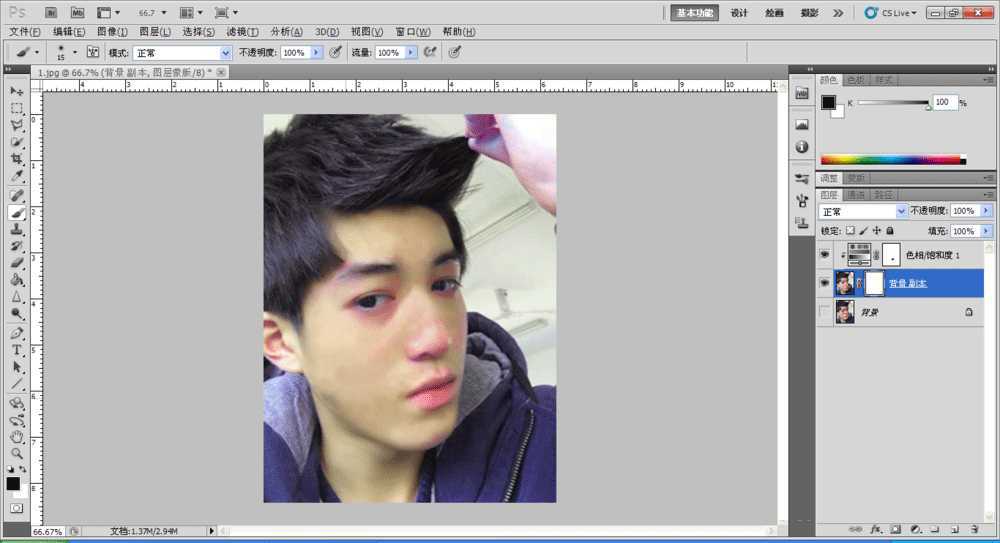Show the hidden 背景 layer

tap(825, 313)
